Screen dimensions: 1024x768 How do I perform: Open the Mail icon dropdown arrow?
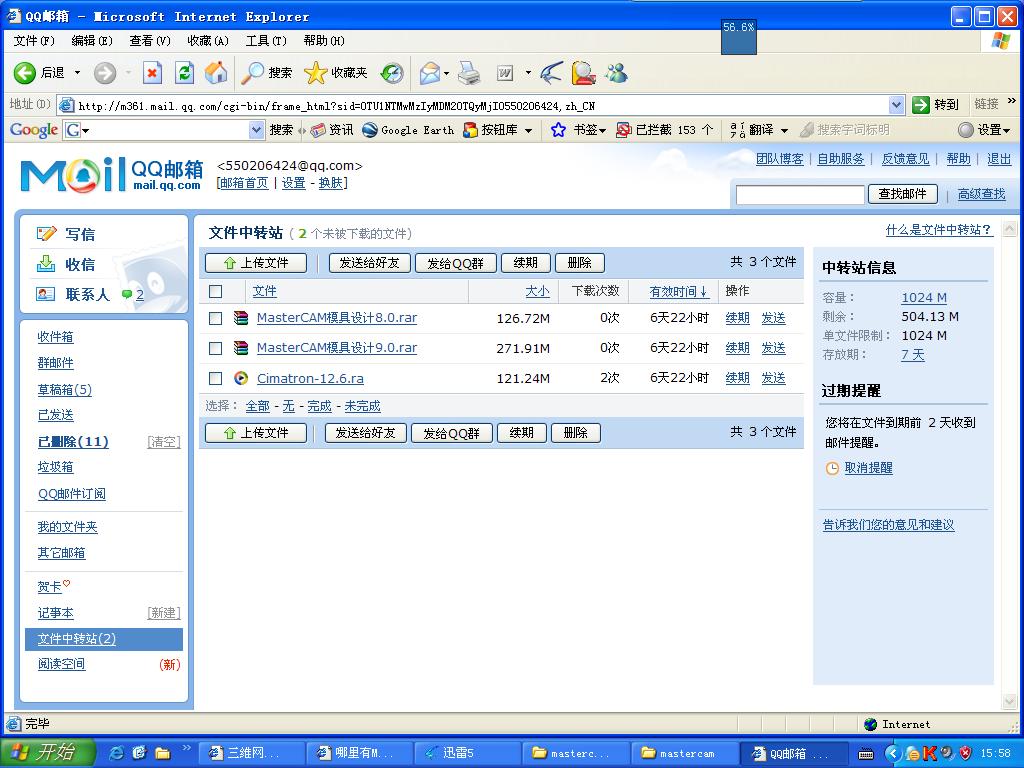pos(446,72)
